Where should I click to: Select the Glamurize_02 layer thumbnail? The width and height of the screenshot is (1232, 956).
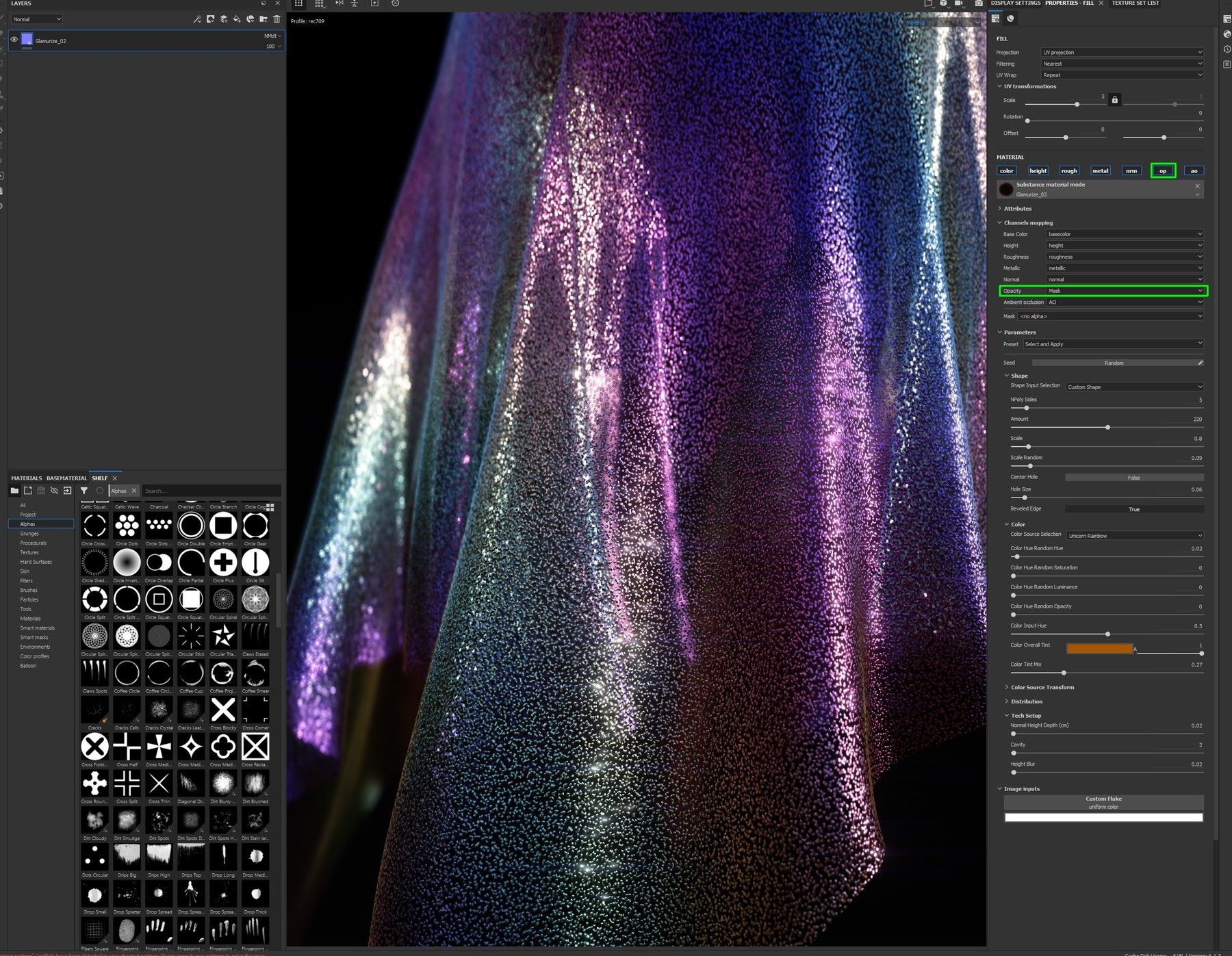[x=27, y=40]
